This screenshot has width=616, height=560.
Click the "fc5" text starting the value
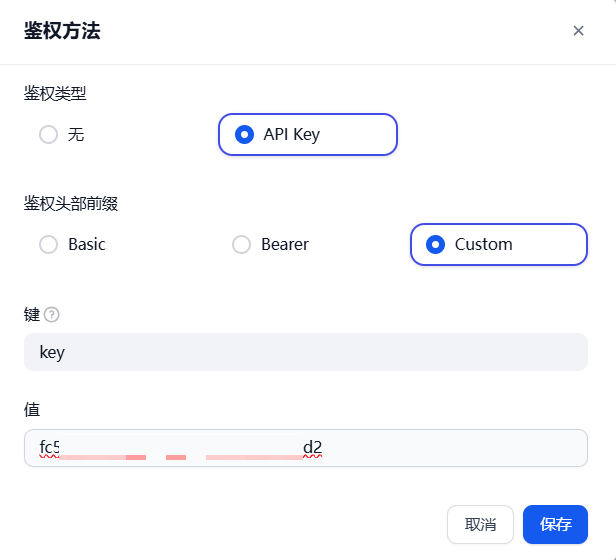click(x=50, y=447)
